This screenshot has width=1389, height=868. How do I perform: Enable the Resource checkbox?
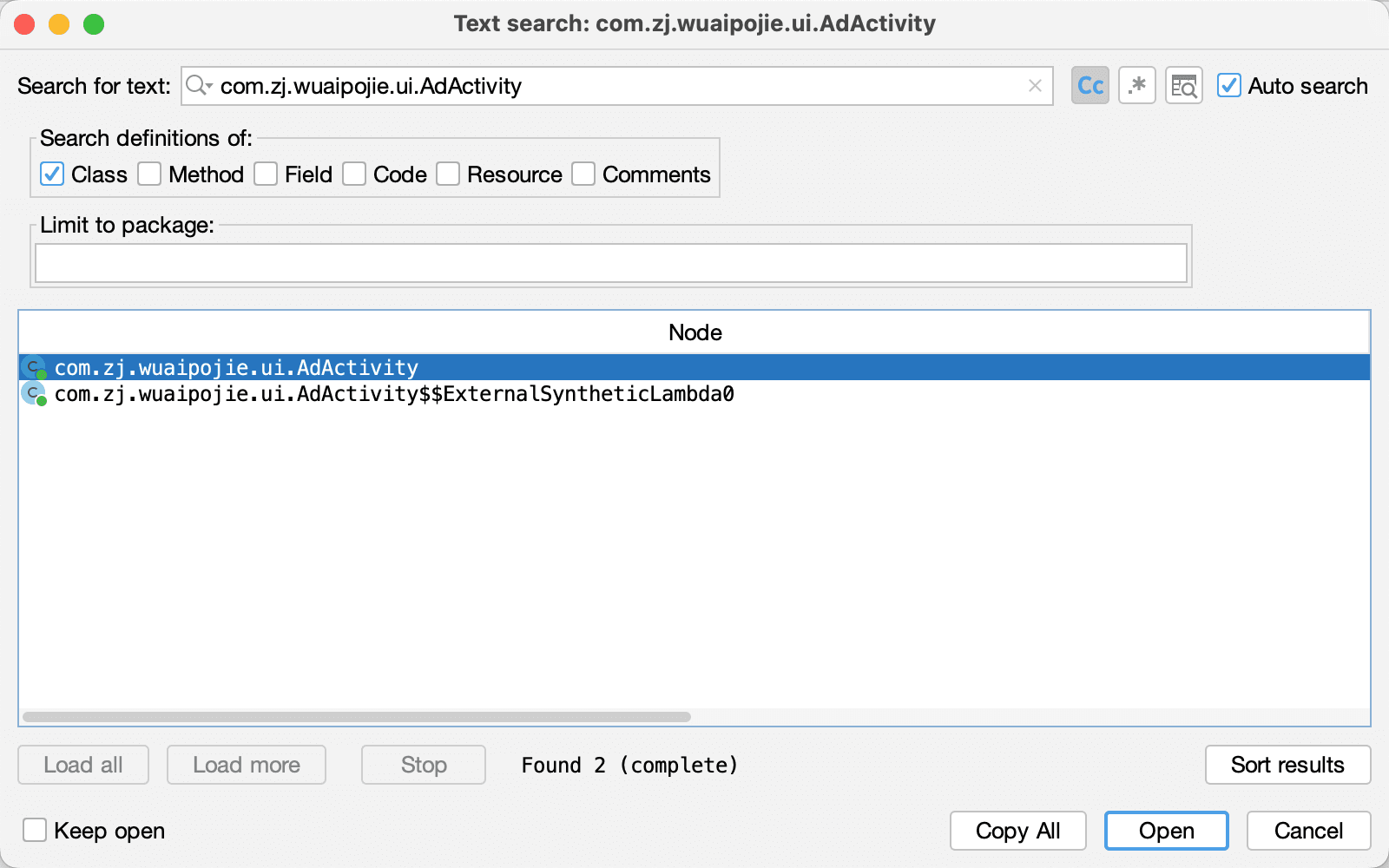tap(448, 174)
